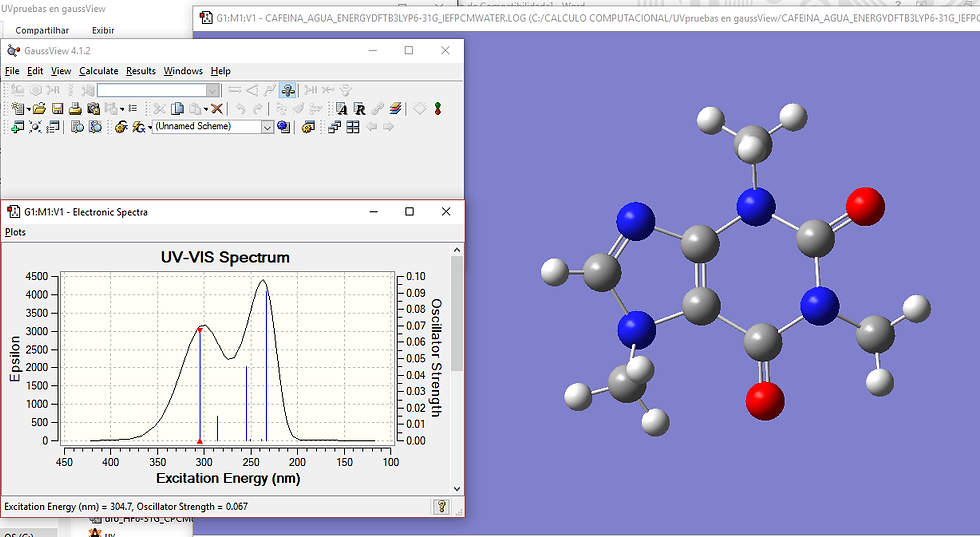Click the Excitation Energy status bar text
980x537 pixels.
pyautogui.click(x=126, y=506)
